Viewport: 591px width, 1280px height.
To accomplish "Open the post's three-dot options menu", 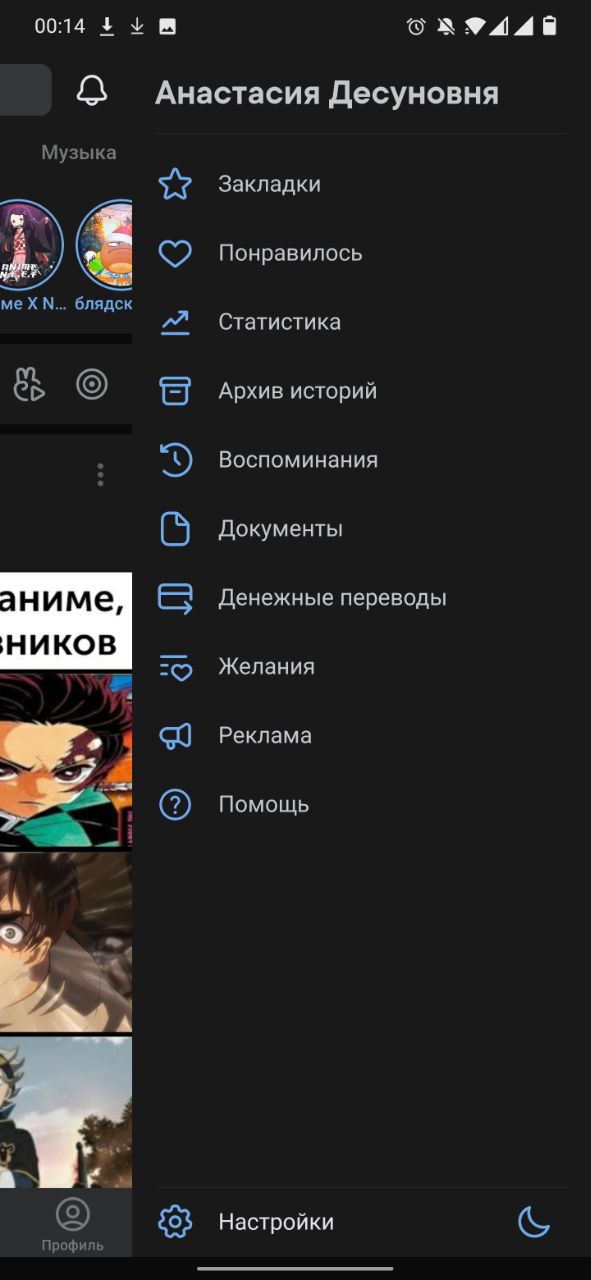I will pyautogui.click(x=100, y=475).
